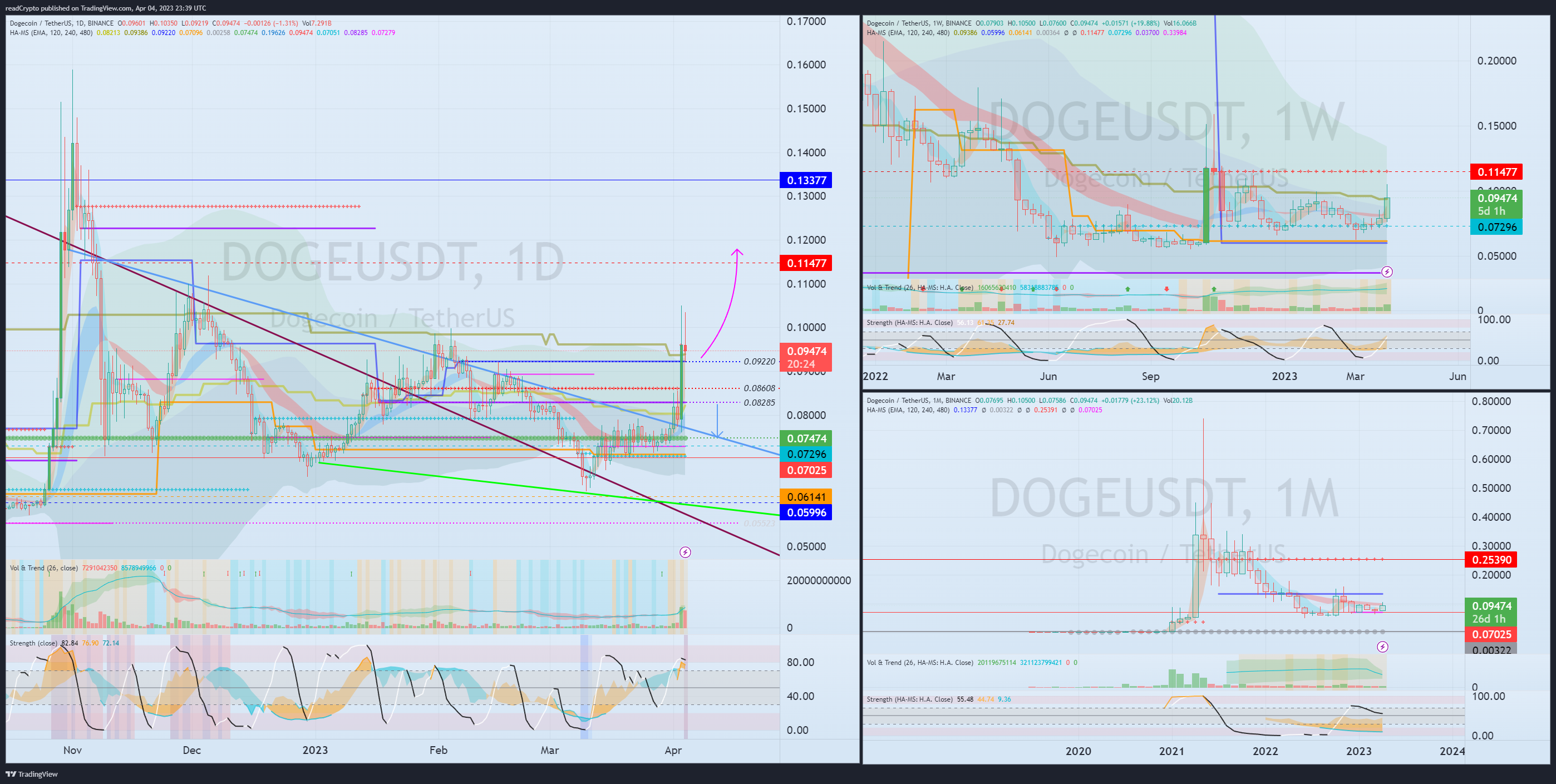Click the gray 0.00322 label on 1M chart
Screen dimensions: 1556x784
point(1491,649)
